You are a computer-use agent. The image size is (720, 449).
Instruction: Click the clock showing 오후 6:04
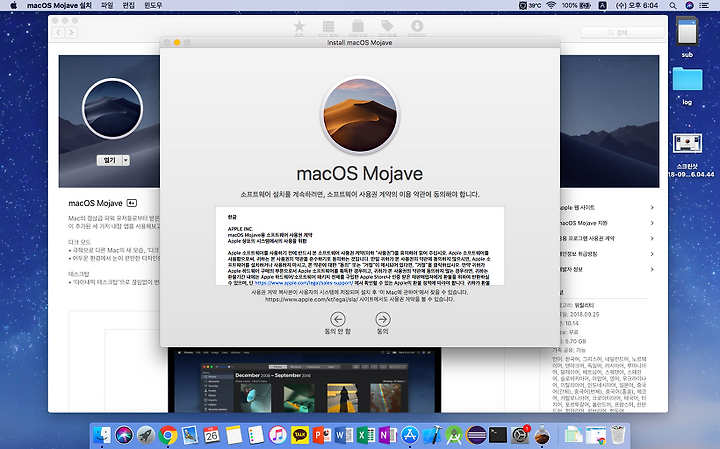637,6
